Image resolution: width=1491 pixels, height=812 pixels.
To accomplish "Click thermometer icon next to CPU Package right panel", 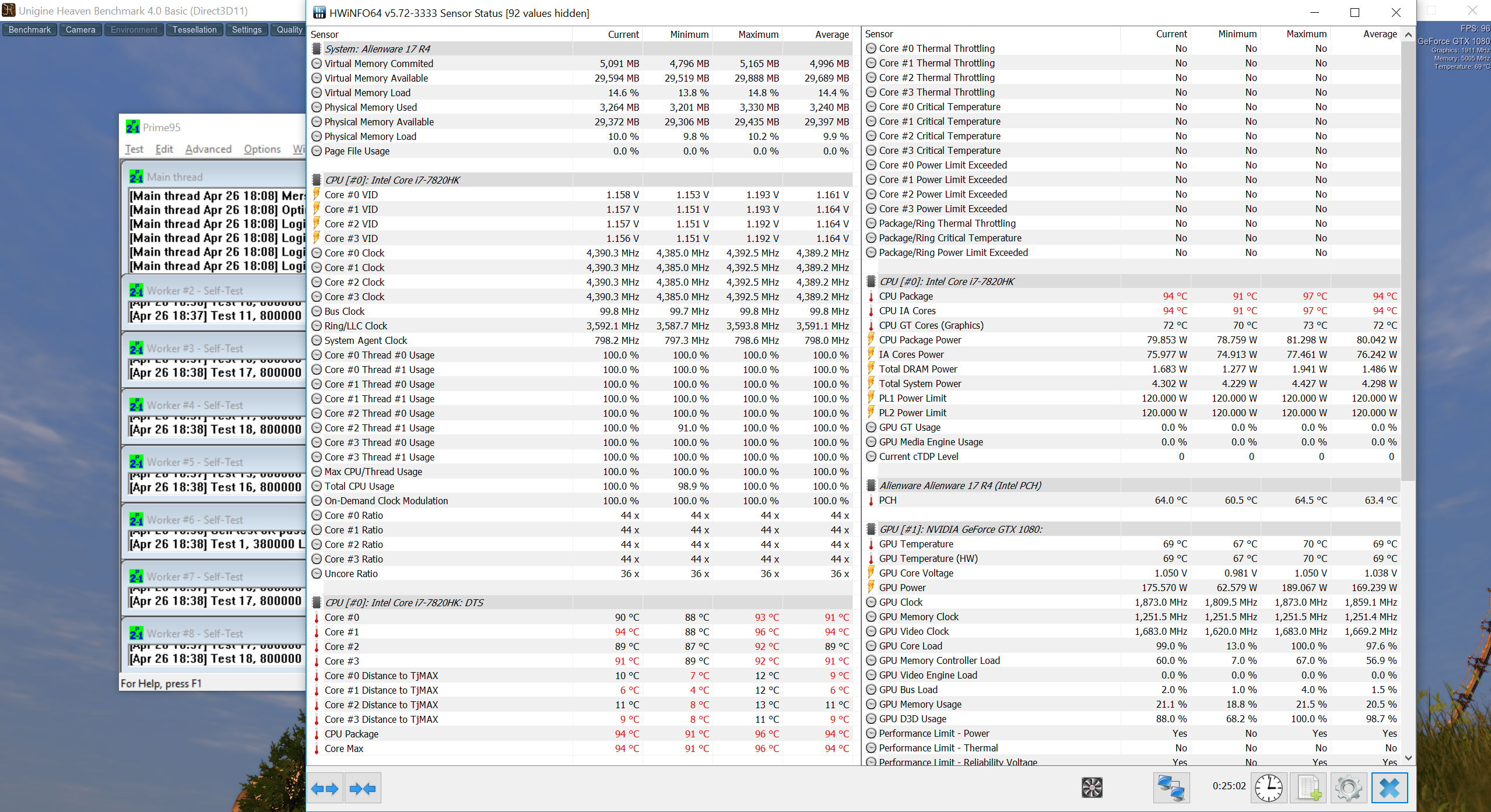I will point(871,296).
